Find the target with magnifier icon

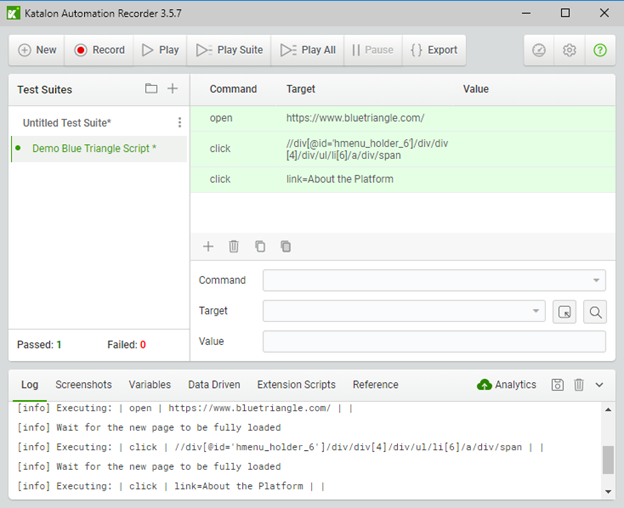[595, 311]
